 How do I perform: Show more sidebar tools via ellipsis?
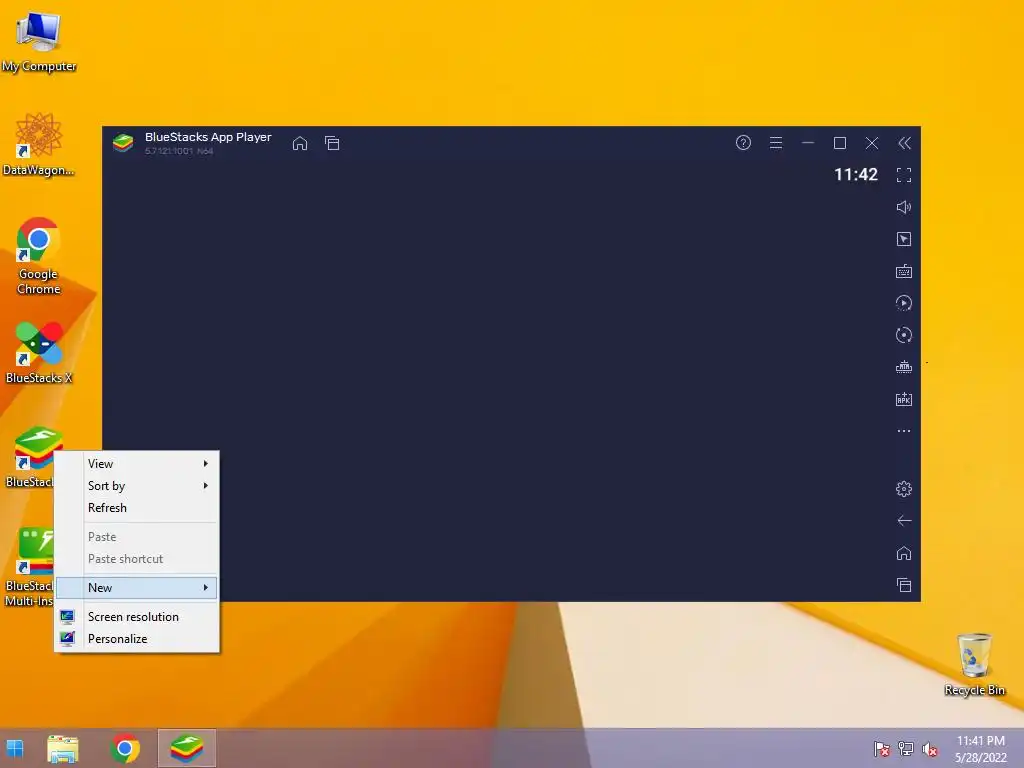[x=904, y=431]
